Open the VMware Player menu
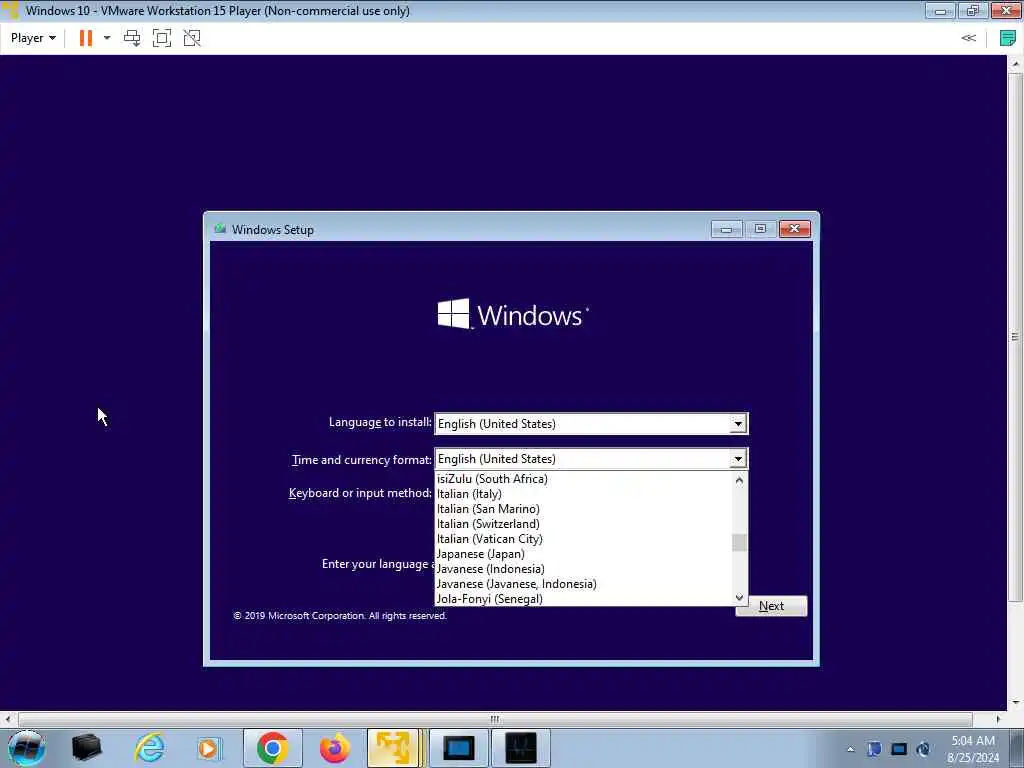Viewport: 1024px width, 768px height. pos(33,38)
